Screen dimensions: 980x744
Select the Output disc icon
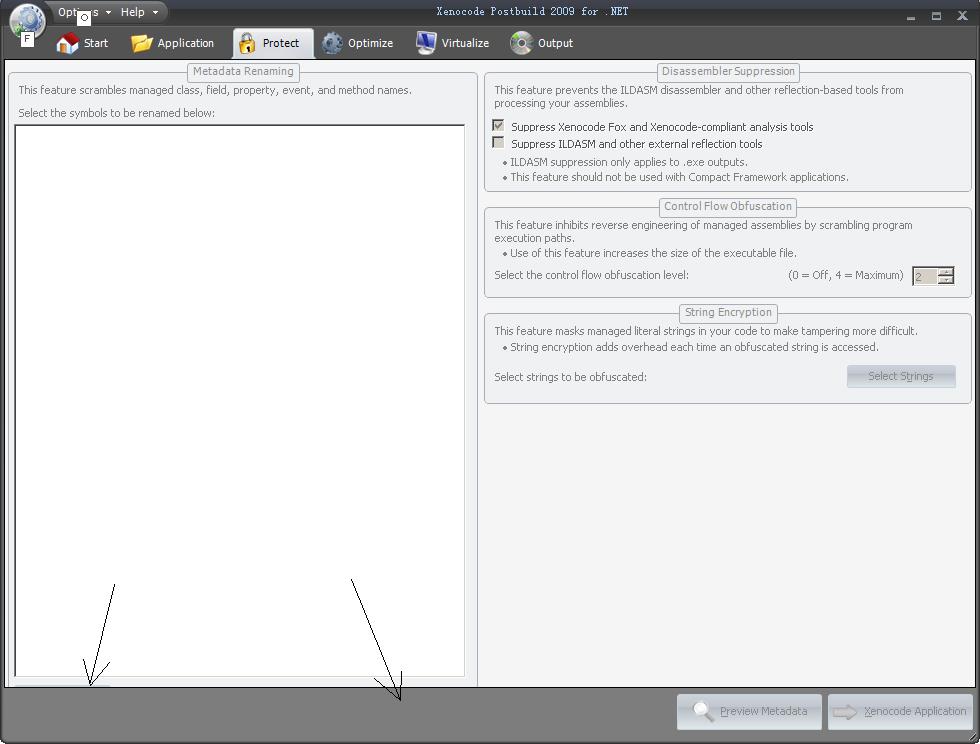coord(521,43)
